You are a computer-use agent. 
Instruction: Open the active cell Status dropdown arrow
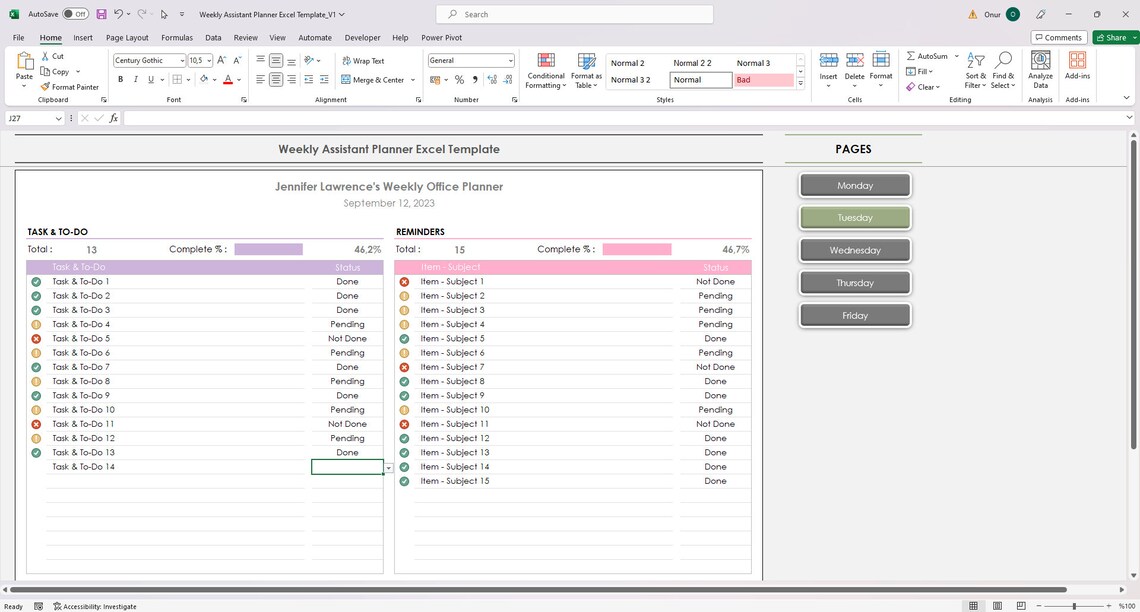tap(387, 467)
